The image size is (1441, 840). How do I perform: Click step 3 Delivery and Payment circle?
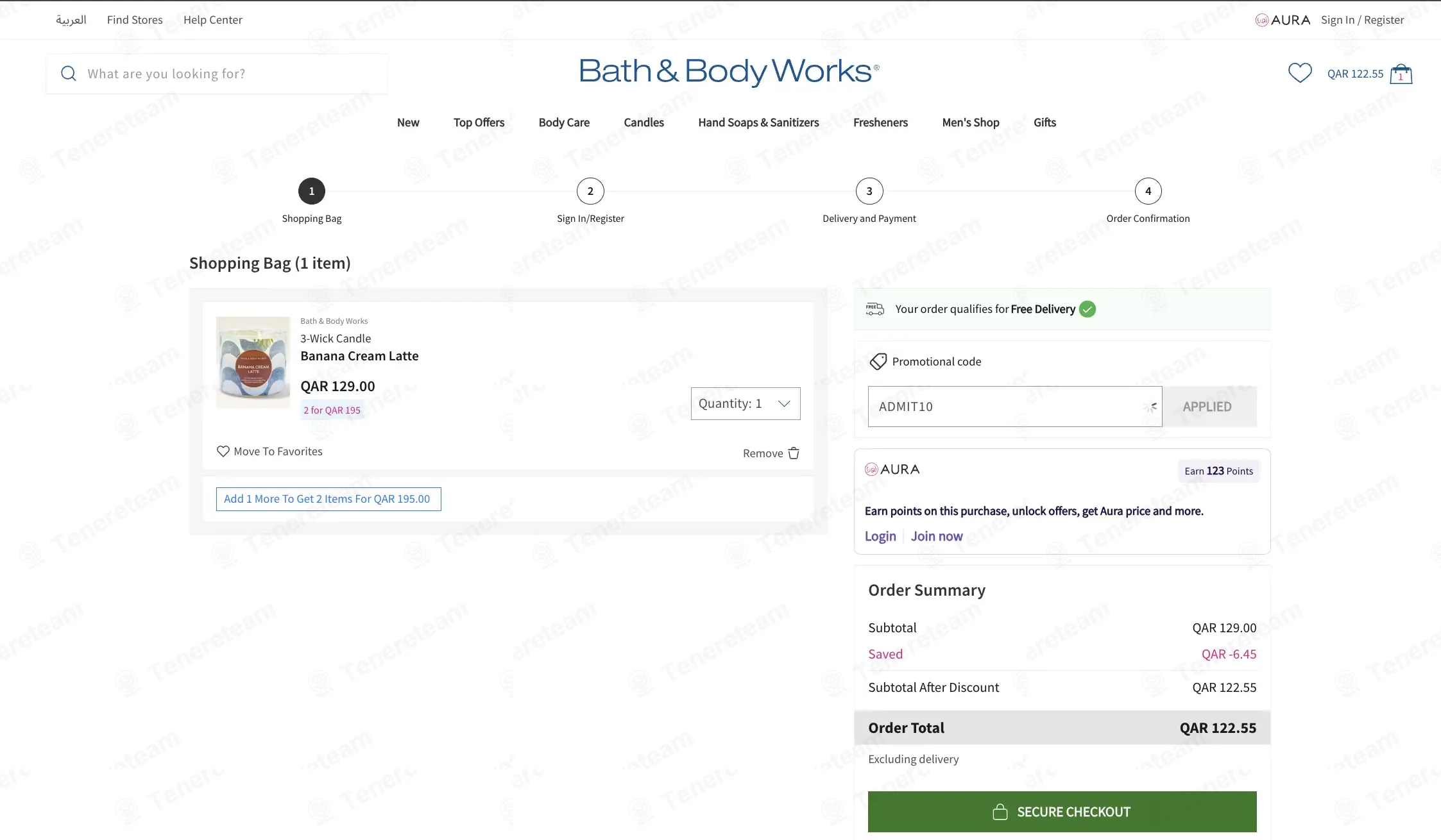(869, 191)
